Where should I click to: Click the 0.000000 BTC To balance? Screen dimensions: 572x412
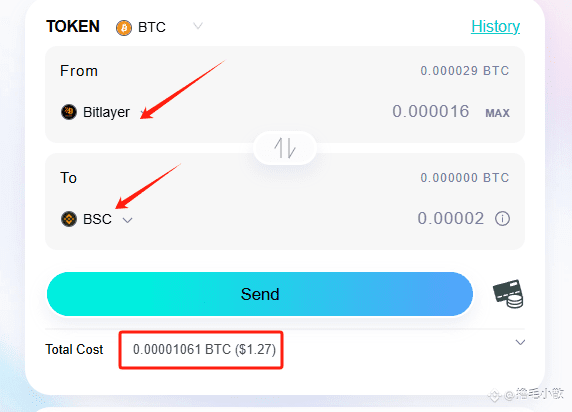tap(464, 178)
